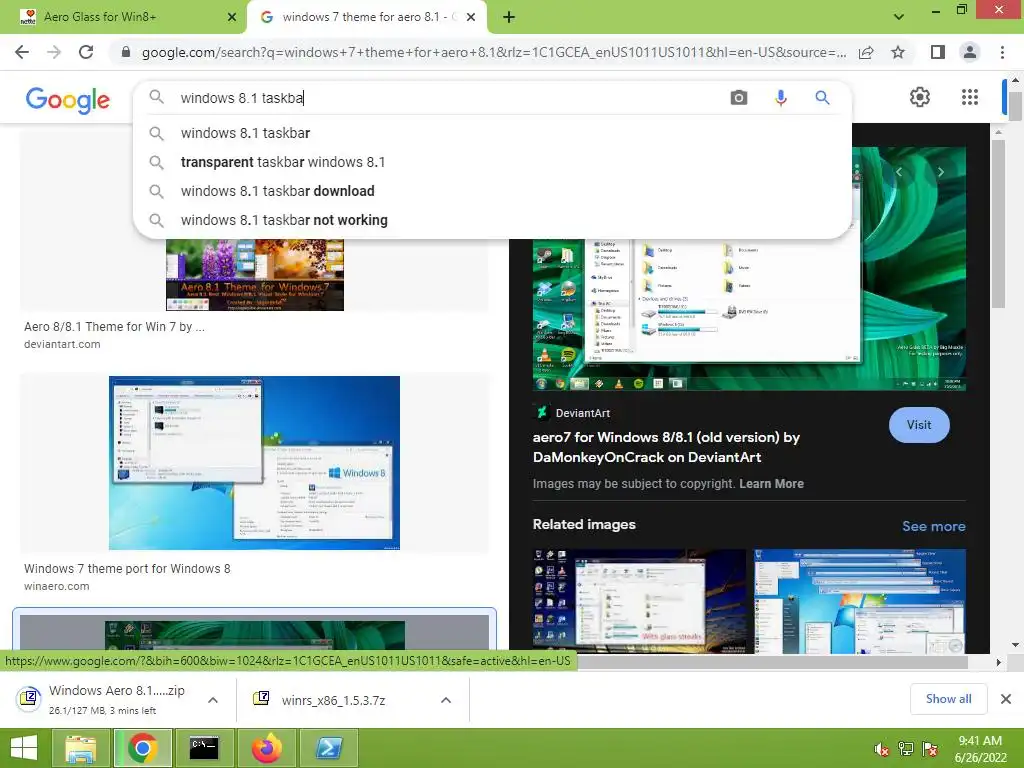Screen dimensions: 1024x768
Task: Click the DeviantArt source label
Action: click(x=583, y=413)
